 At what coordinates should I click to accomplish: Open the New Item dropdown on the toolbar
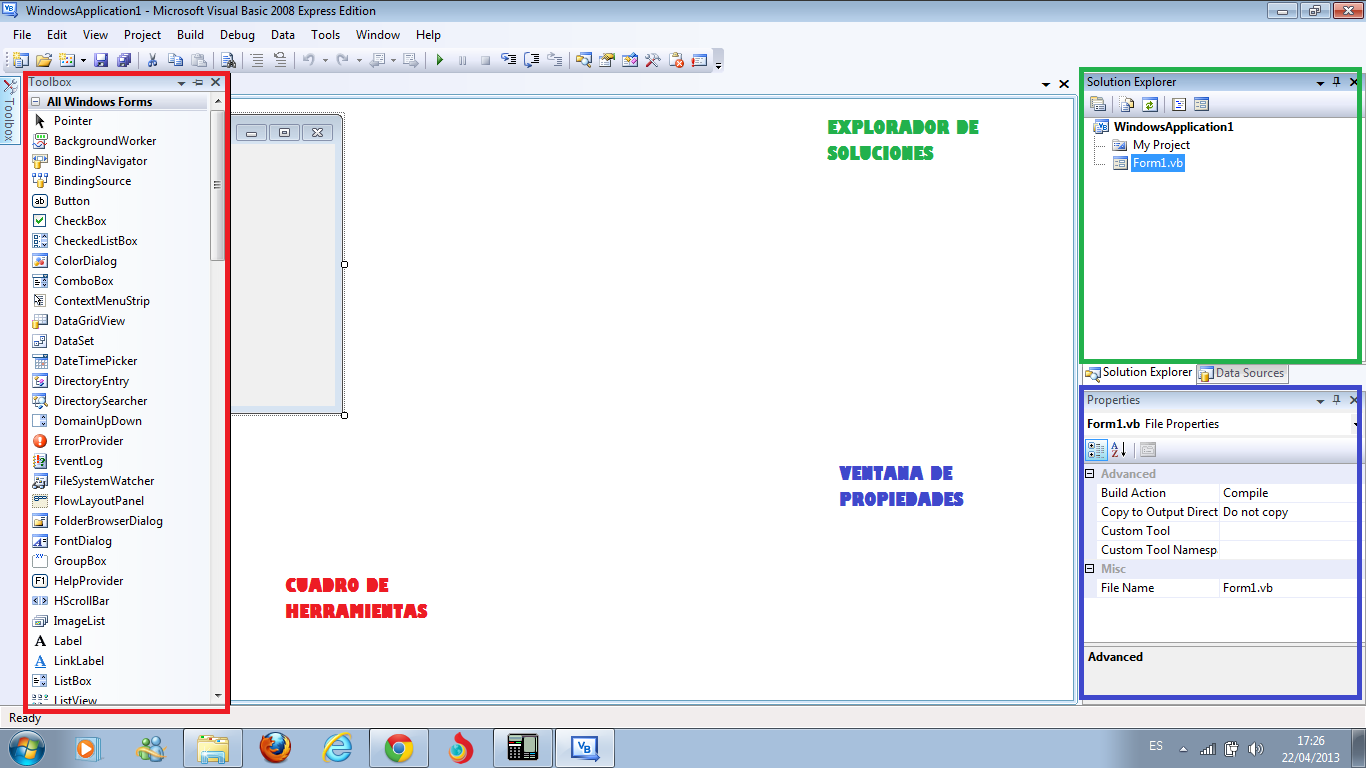click(x=82, y=60)
